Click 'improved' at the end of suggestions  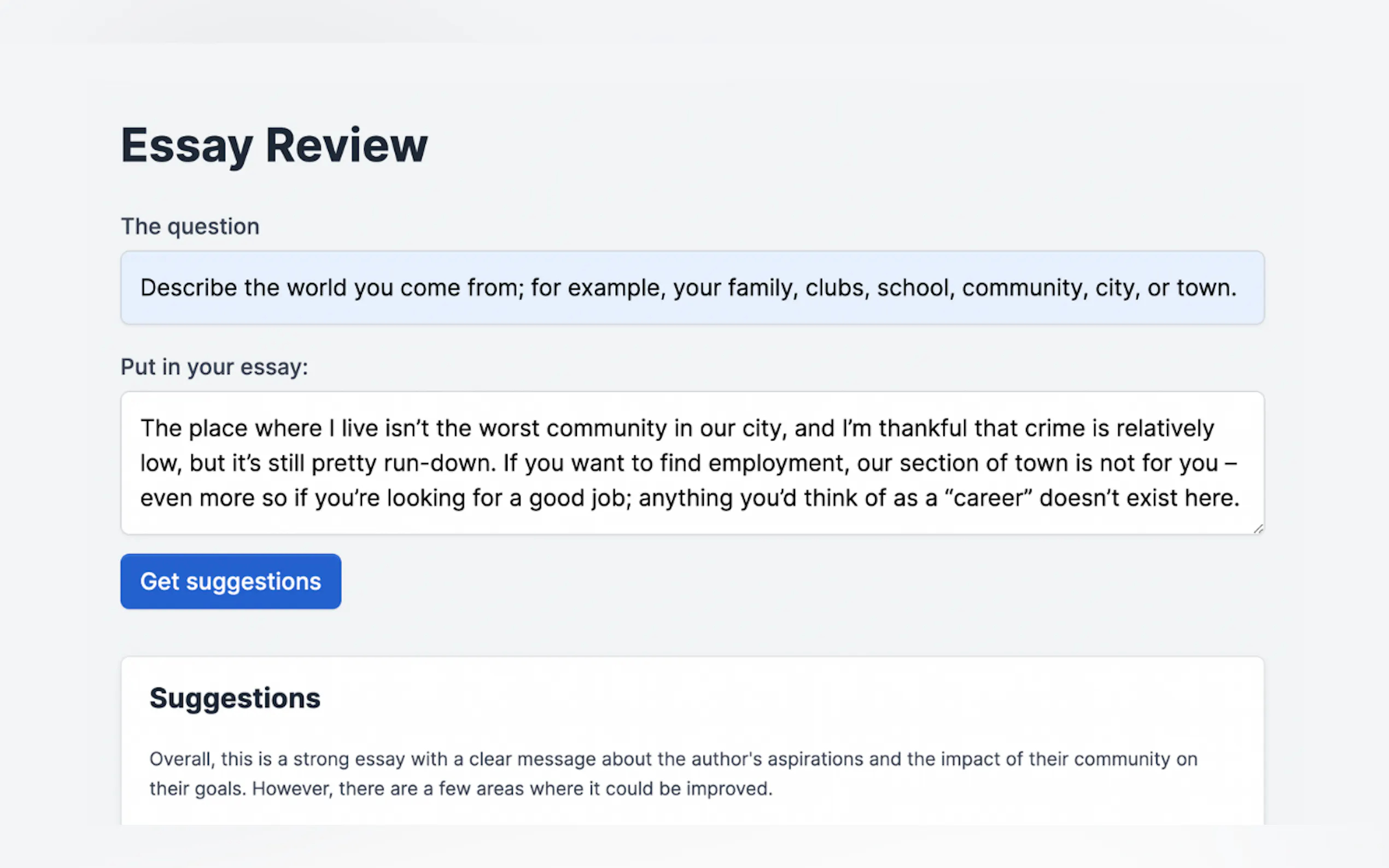point(728,789)
